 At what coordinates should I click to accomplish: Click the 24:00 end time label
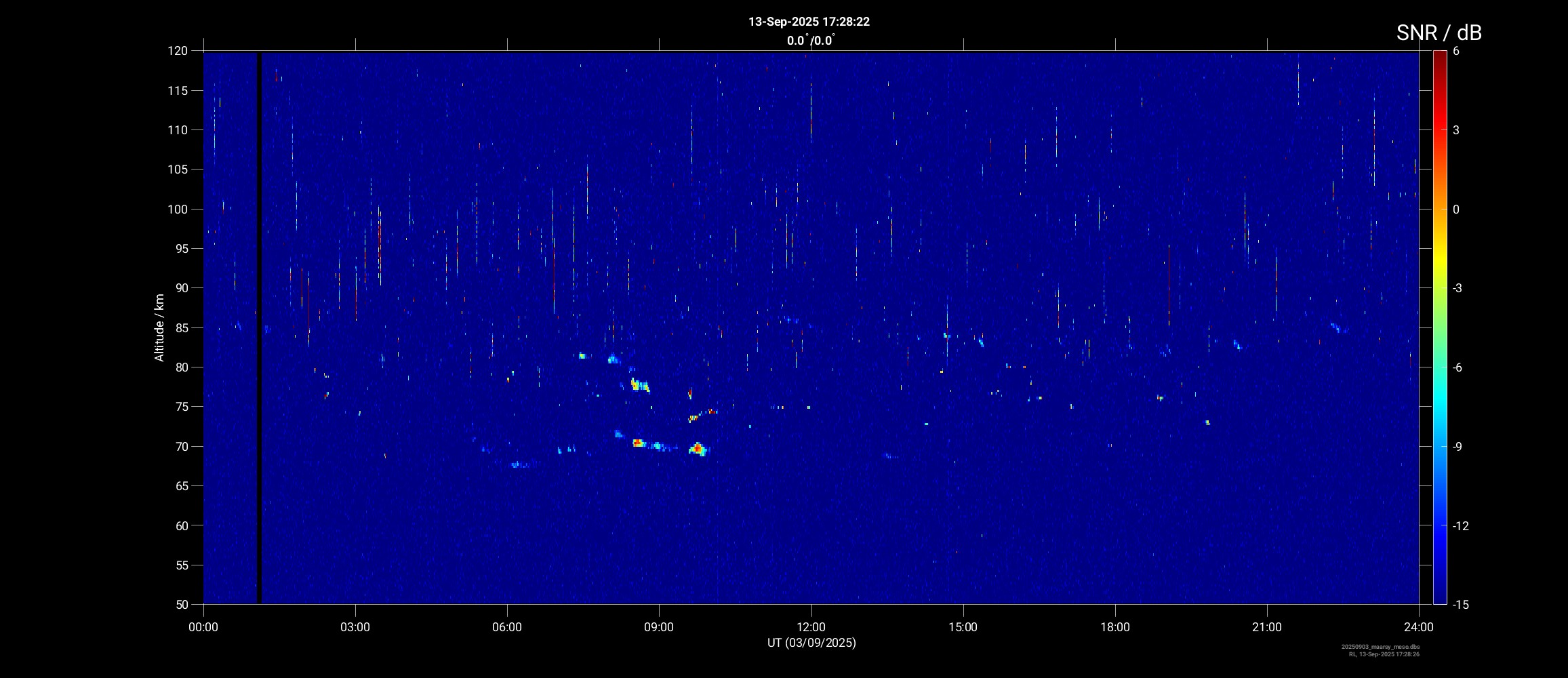(x=1418, y=627)
